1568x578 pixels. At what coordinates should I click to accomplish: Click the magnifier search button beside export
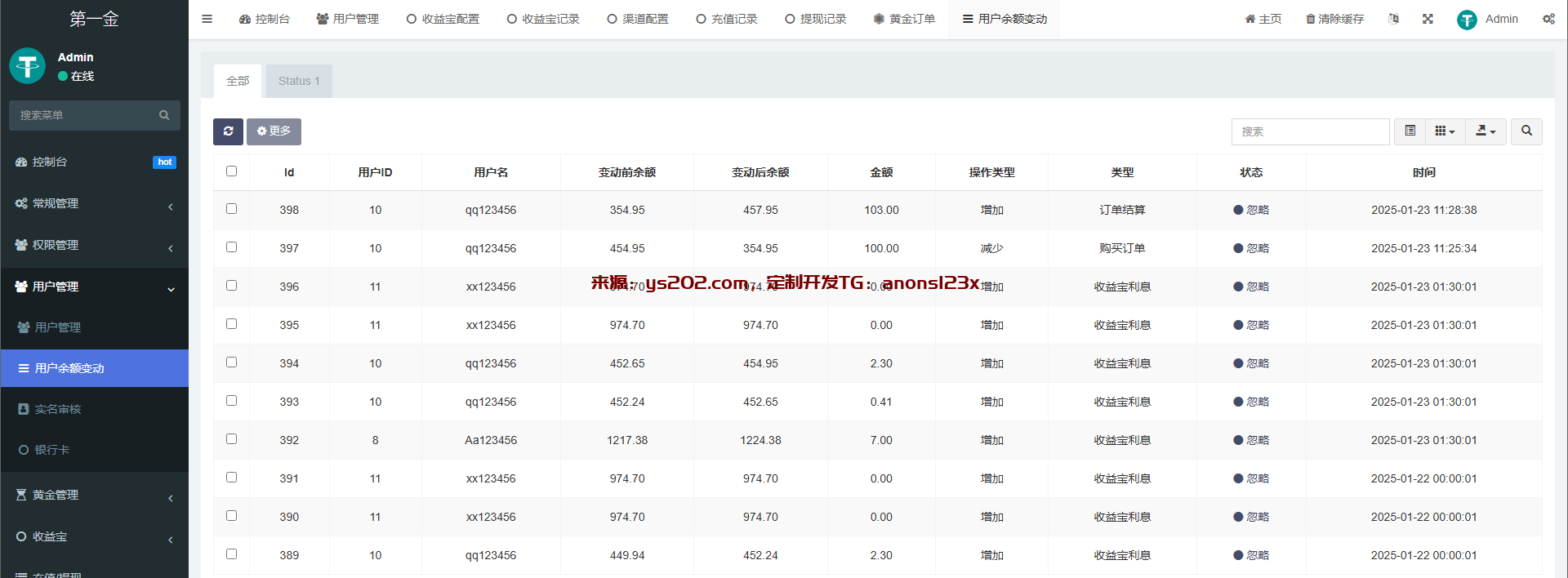tap(1526, 131)
